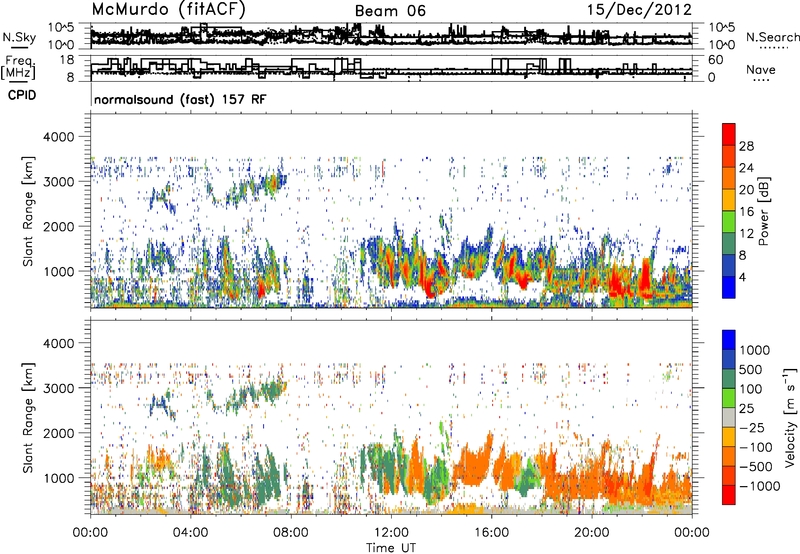
Task: Select the "15/Dec/2012" date text
Action: click(639, 10)
